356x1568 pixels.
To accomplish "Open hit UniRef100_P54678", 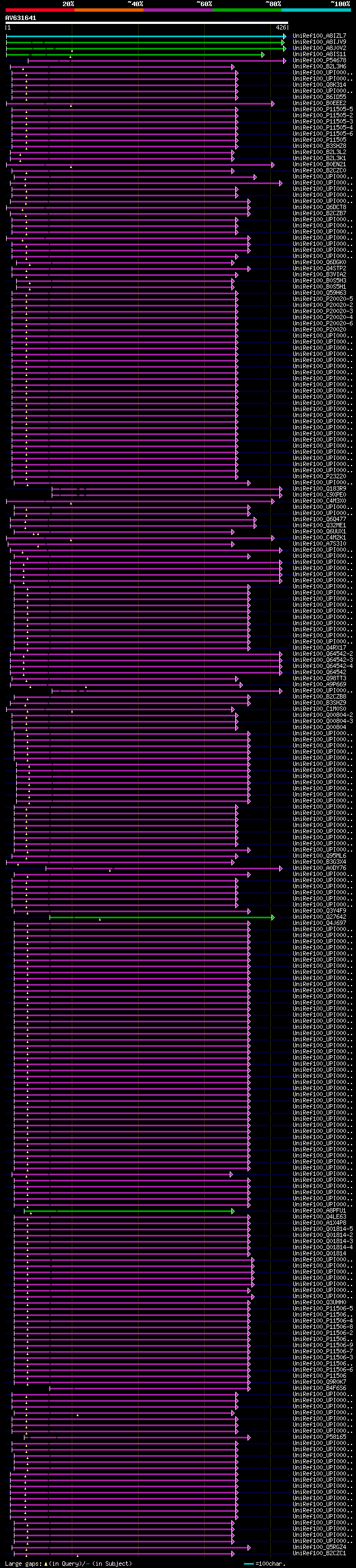I will point(319,60).
